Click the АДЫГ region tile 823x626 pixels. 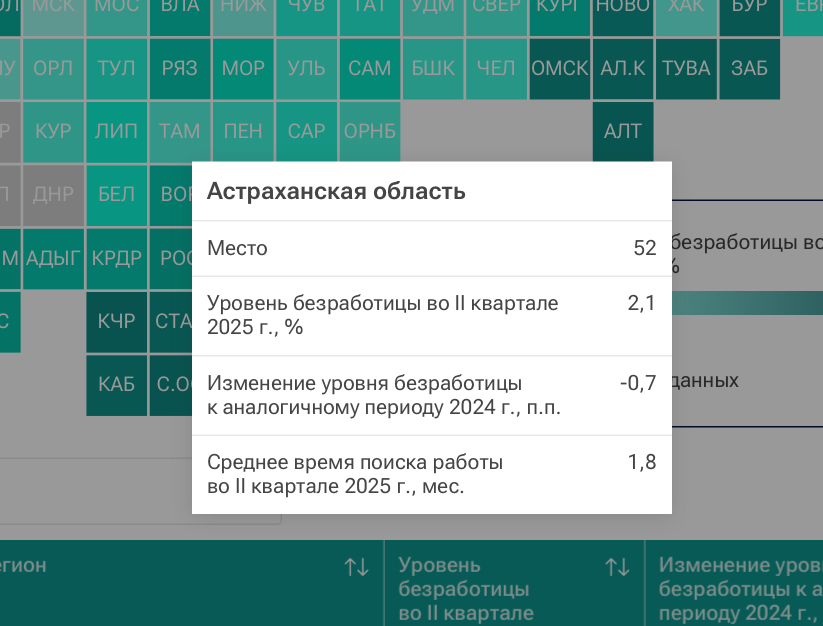(x=53, y=258)
